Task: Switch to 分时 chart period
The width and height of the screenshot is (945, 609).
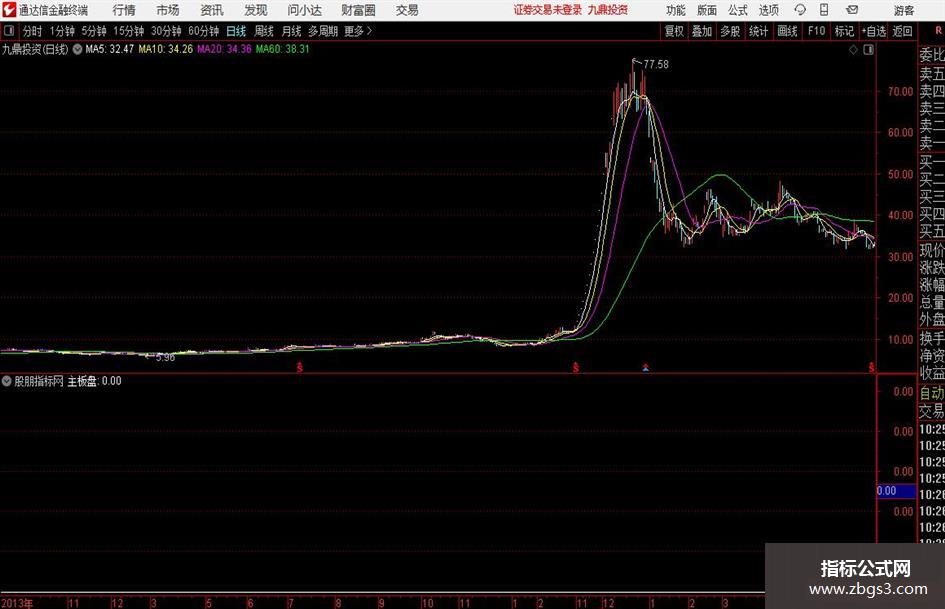Action: coord(33,31)
